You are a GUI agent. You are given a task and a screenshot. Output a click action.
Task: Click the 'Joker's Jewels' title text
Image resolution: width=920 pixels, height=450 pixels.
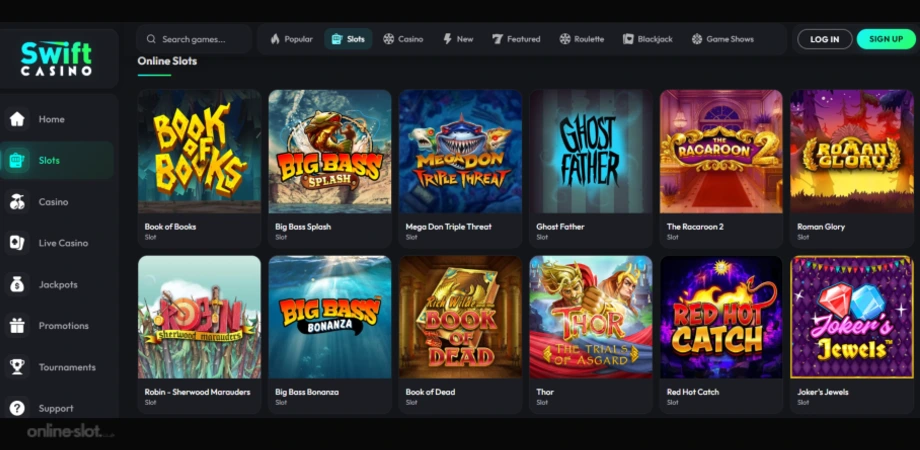point(823,392)
